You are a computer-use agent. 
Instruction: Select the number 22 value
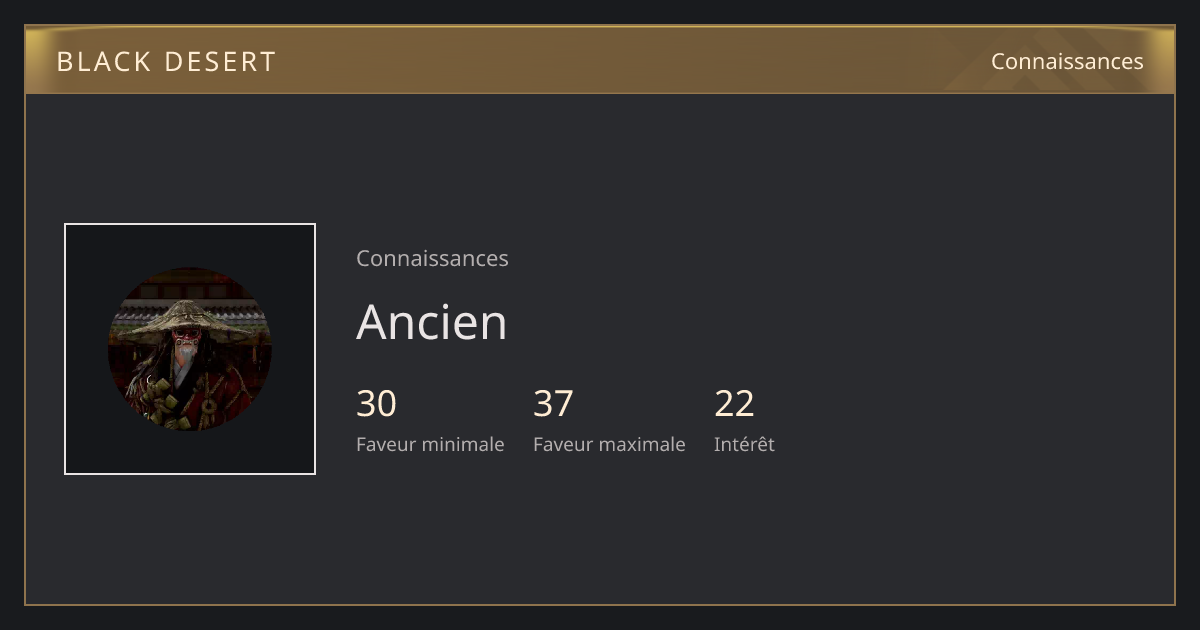(x=734, y=404)
